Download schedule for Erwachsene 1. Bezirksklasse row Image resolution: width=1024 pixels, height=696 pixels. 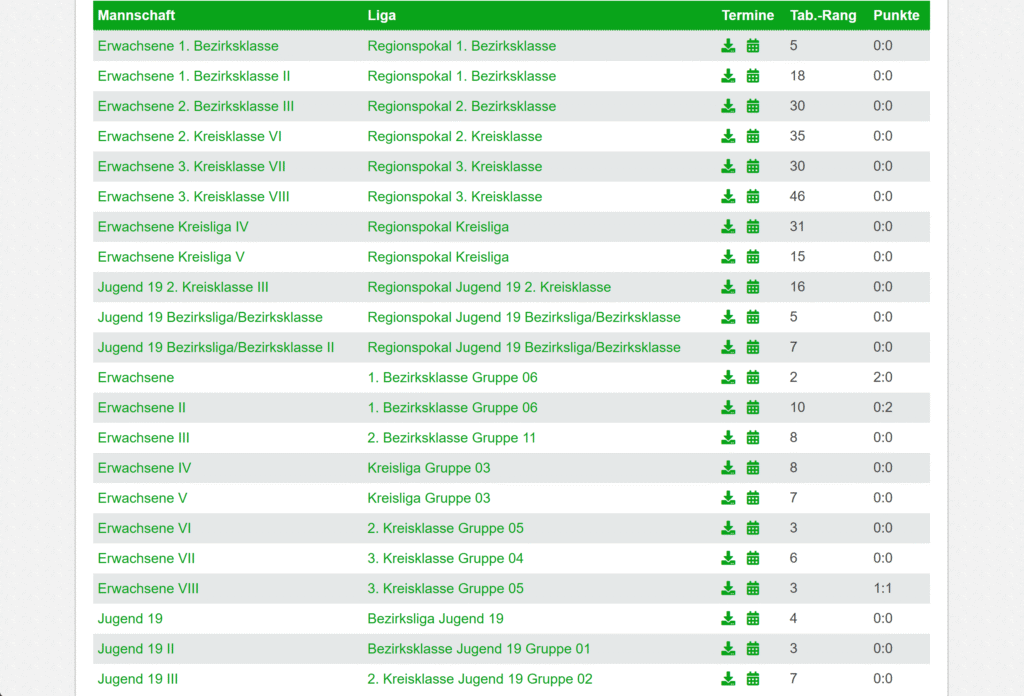(728, 46)
